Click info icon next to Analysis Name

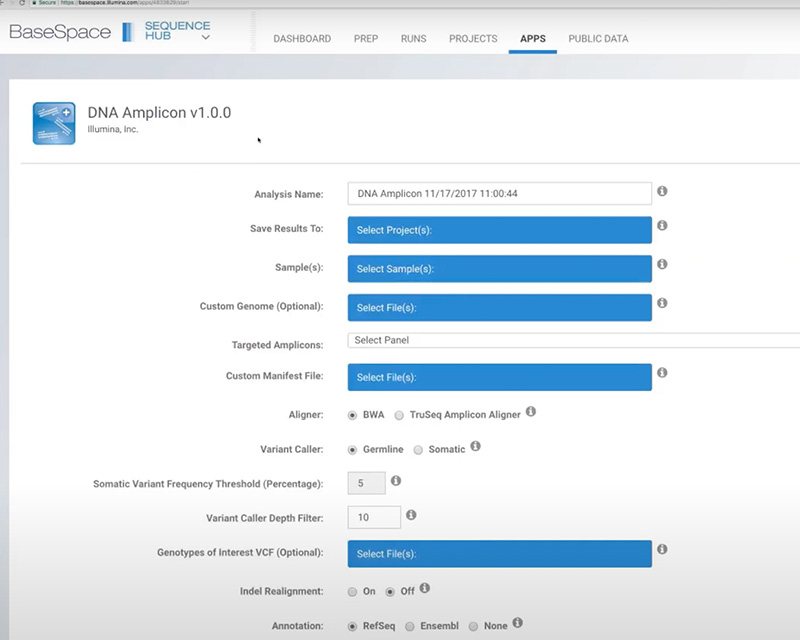[x=662, y=191]
